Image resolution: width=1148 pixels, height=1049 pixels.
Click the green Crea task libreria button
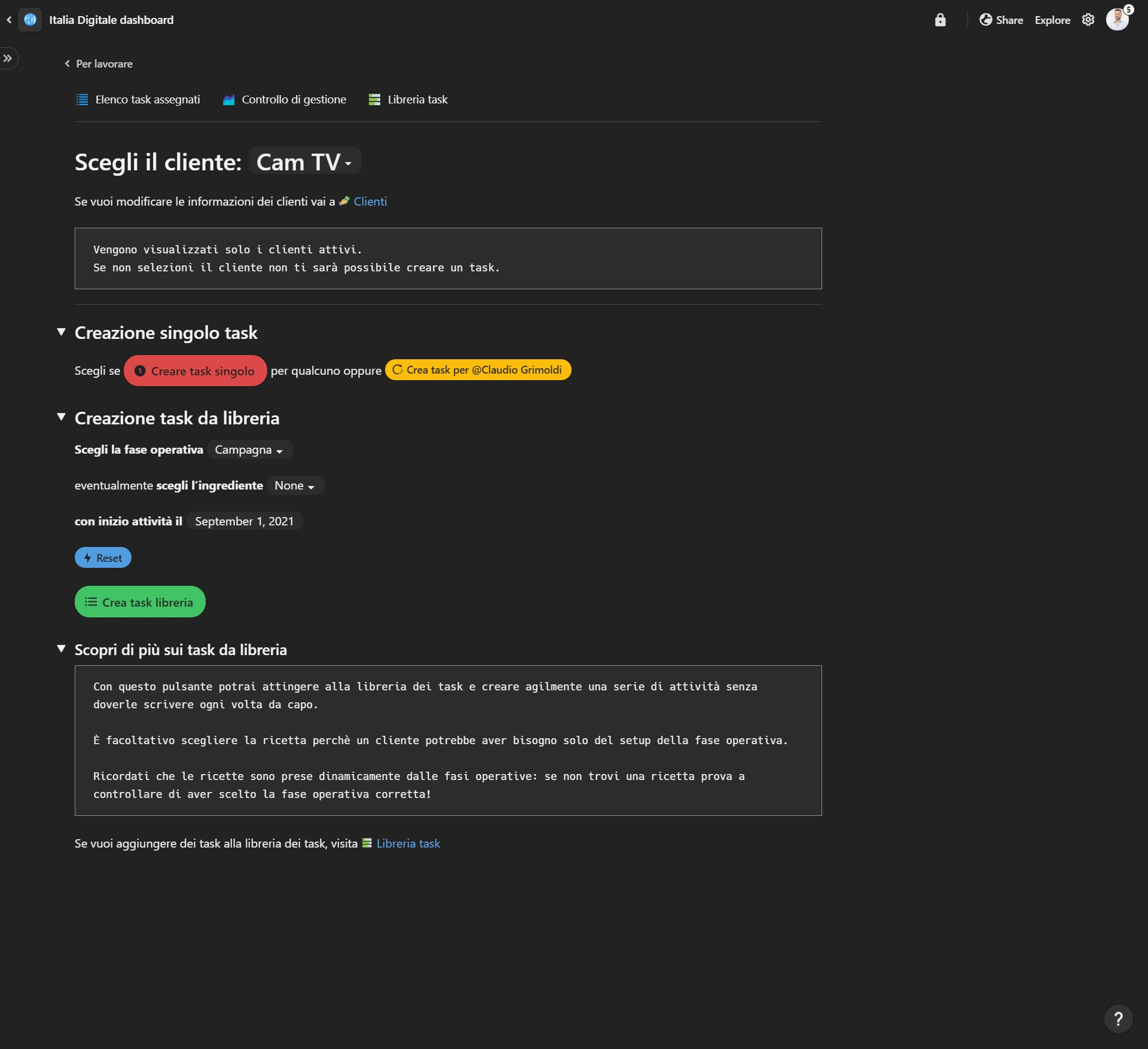coord(140,602)
